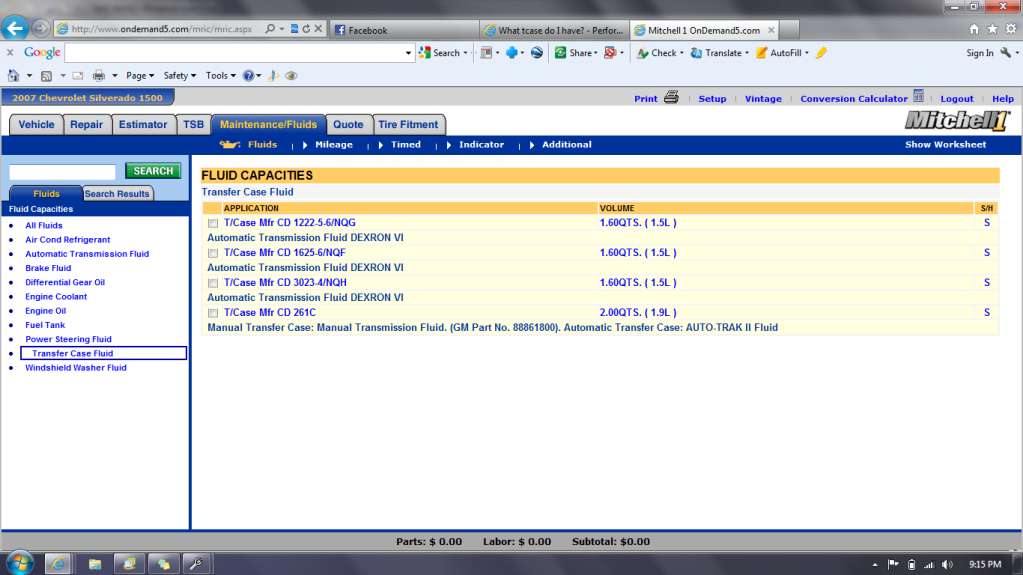
Task: Click the Translate button in Google toolbar
Action: [716, 53]
